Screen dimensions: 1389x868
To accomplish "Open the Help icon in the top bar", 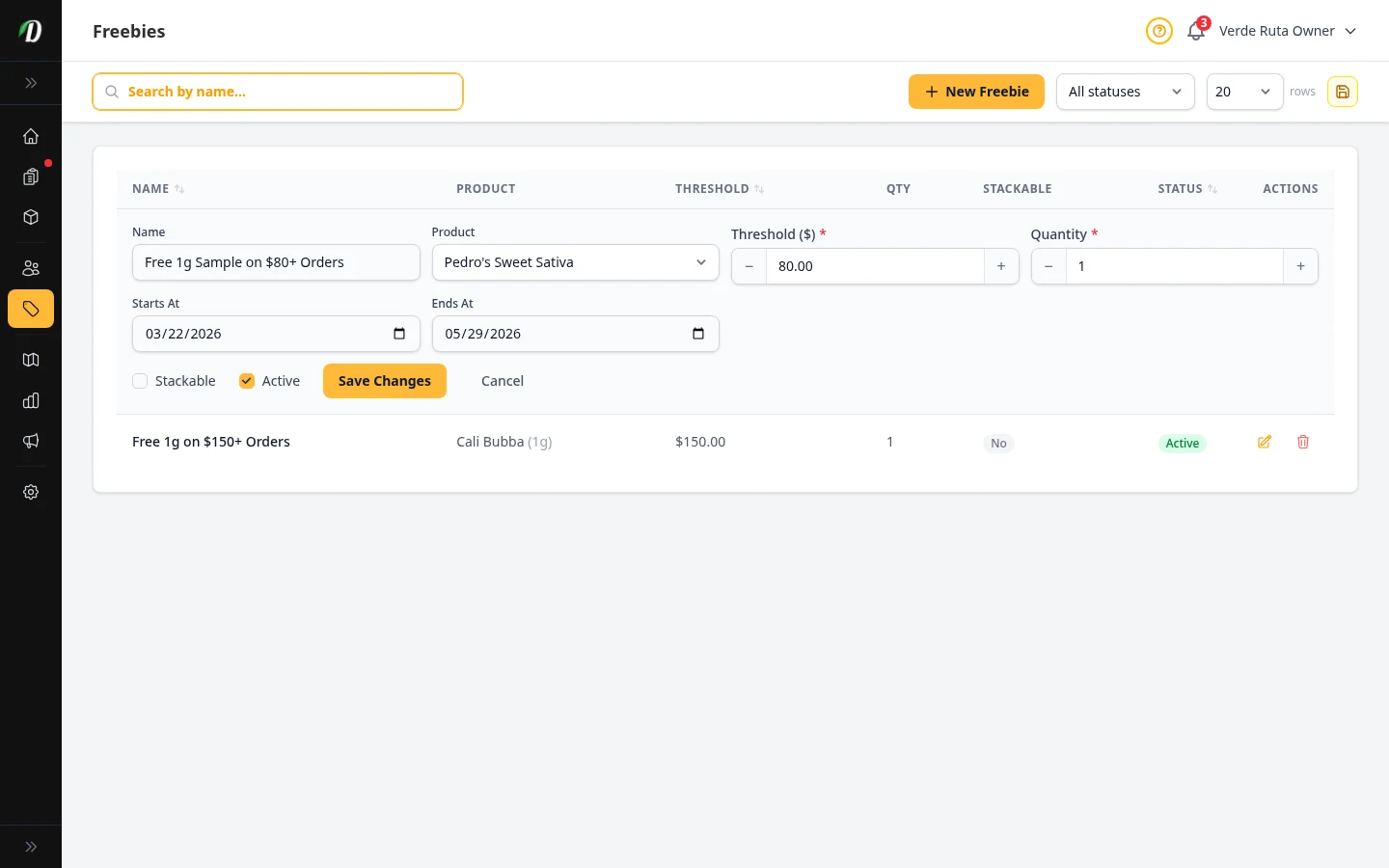I will (x=1159, y=31).
